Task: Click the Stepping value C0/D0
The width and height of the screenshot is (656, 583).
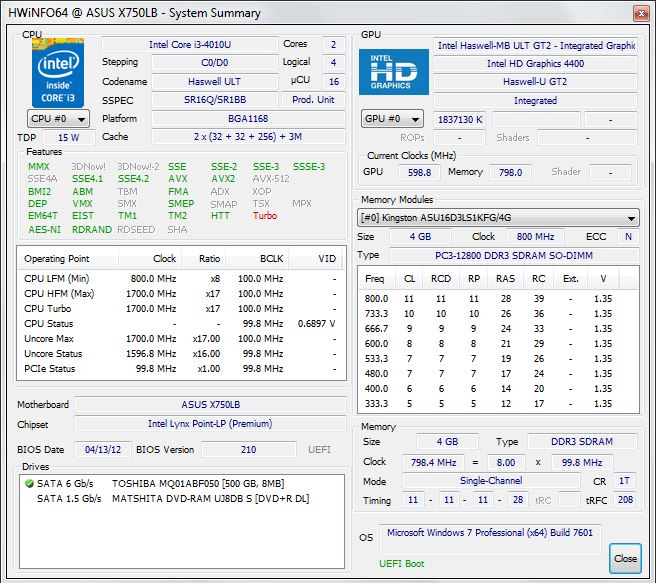Action: click(215, 63)
